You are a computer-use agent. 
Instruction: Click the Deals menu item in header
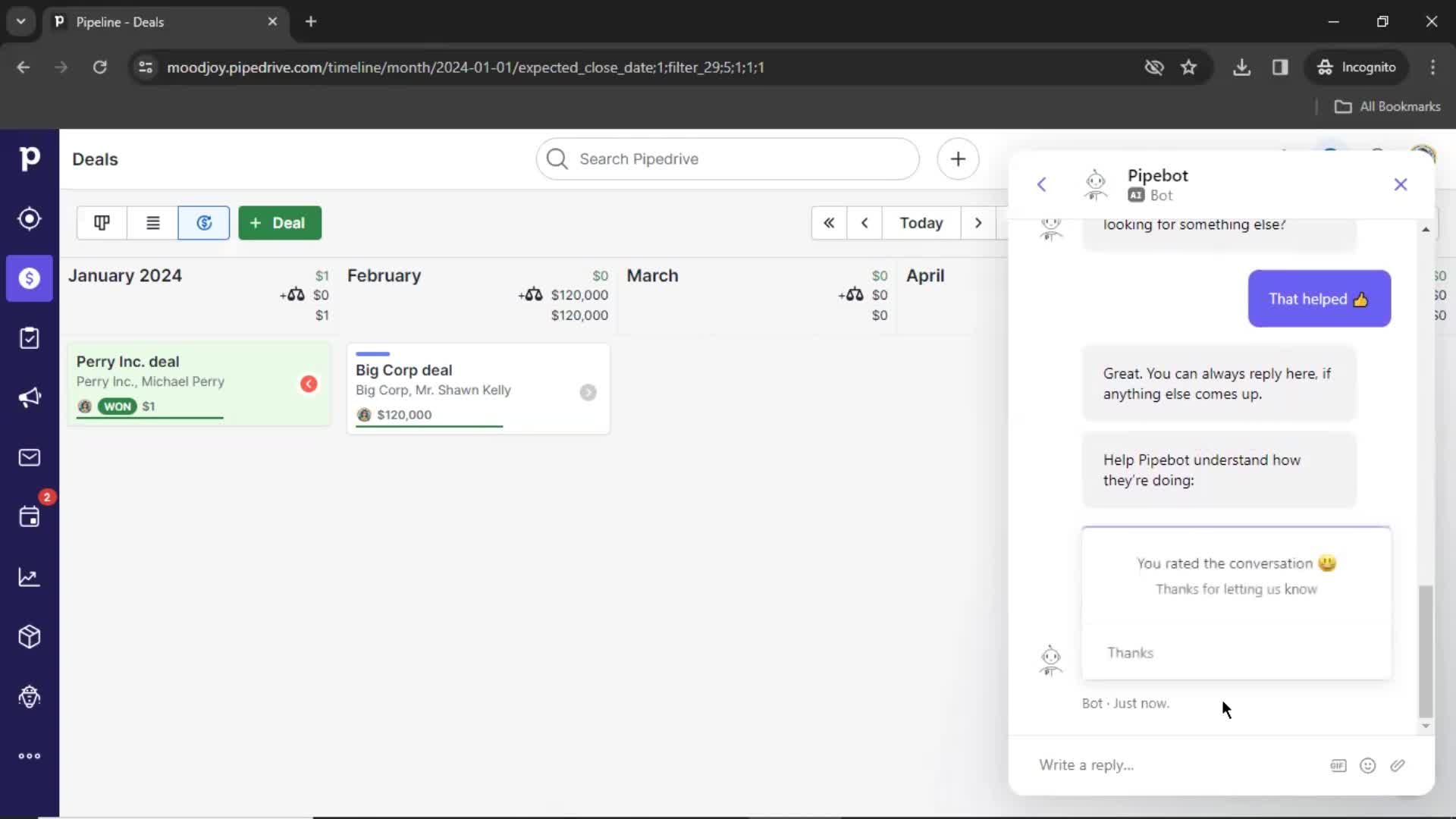pyautogui.click(x=95, y=159)
